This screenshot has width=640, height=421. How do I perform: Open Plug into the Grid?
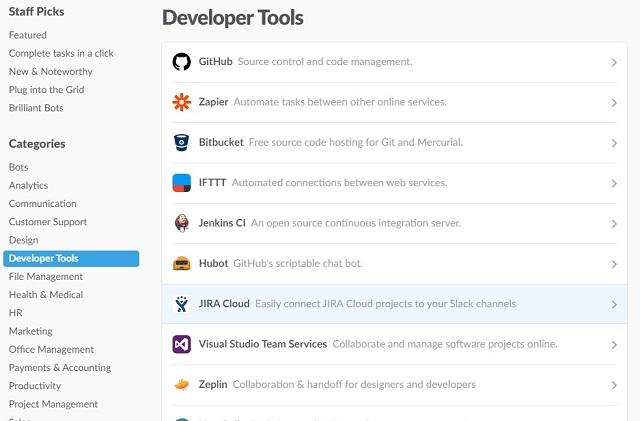[x=47, y=90]
